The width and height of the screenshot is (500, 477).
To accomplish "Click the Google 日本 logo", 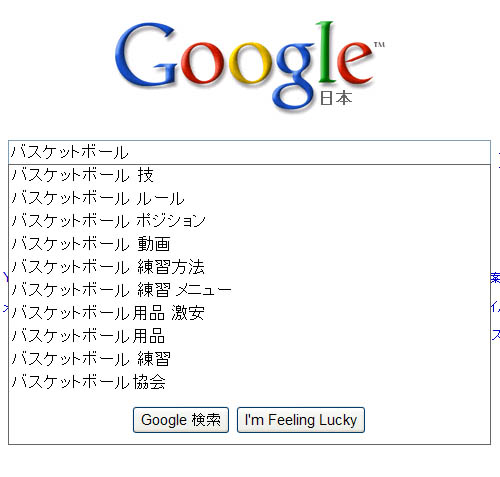I will click(x=250, y=66).
